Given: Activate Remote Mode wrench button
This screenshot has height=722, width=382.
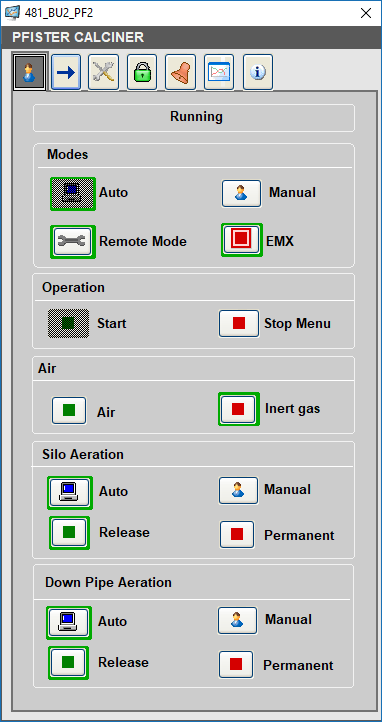Looking at the screenshot, I should click(x=73, y=242).
